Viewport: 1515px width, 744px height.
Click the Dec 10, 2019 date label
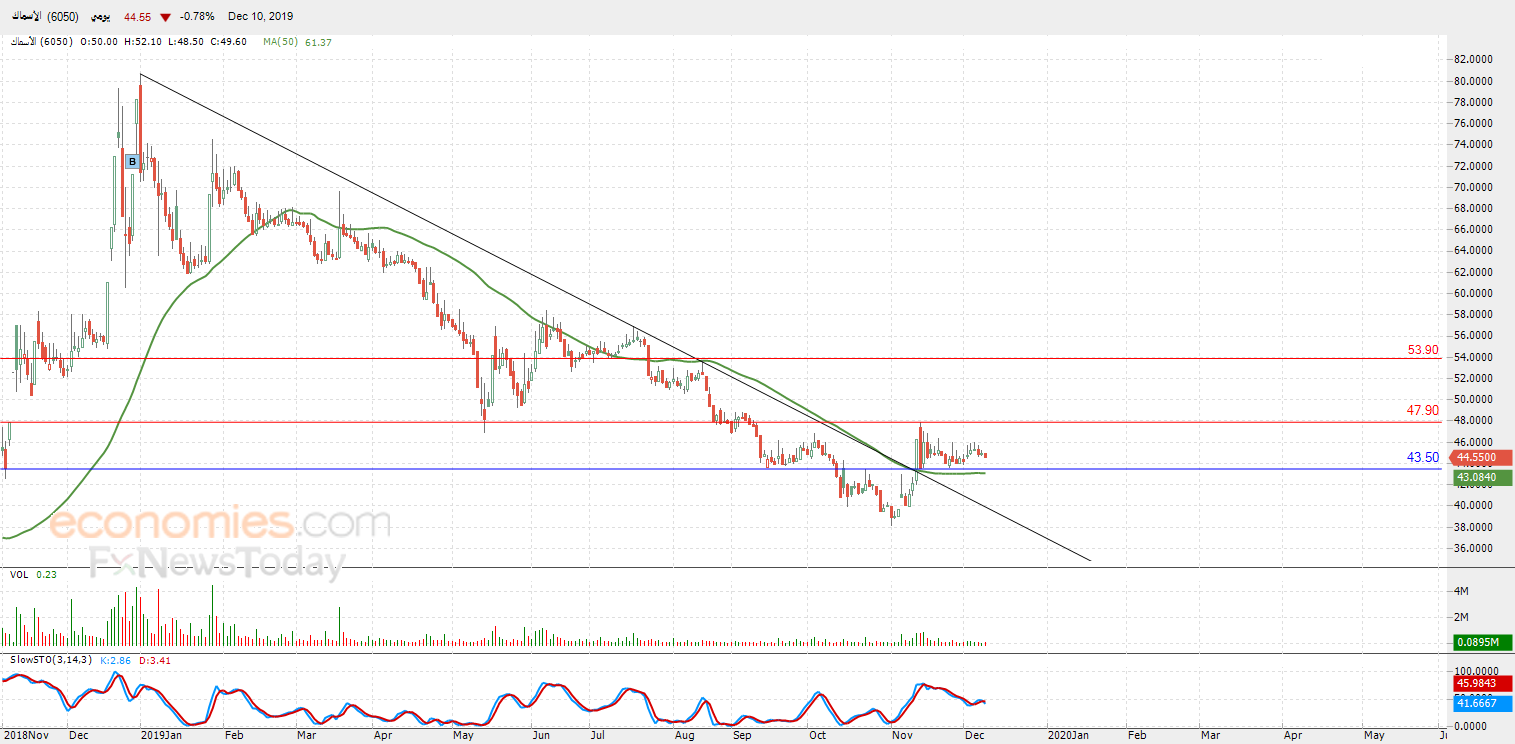(x=261, y=17)
